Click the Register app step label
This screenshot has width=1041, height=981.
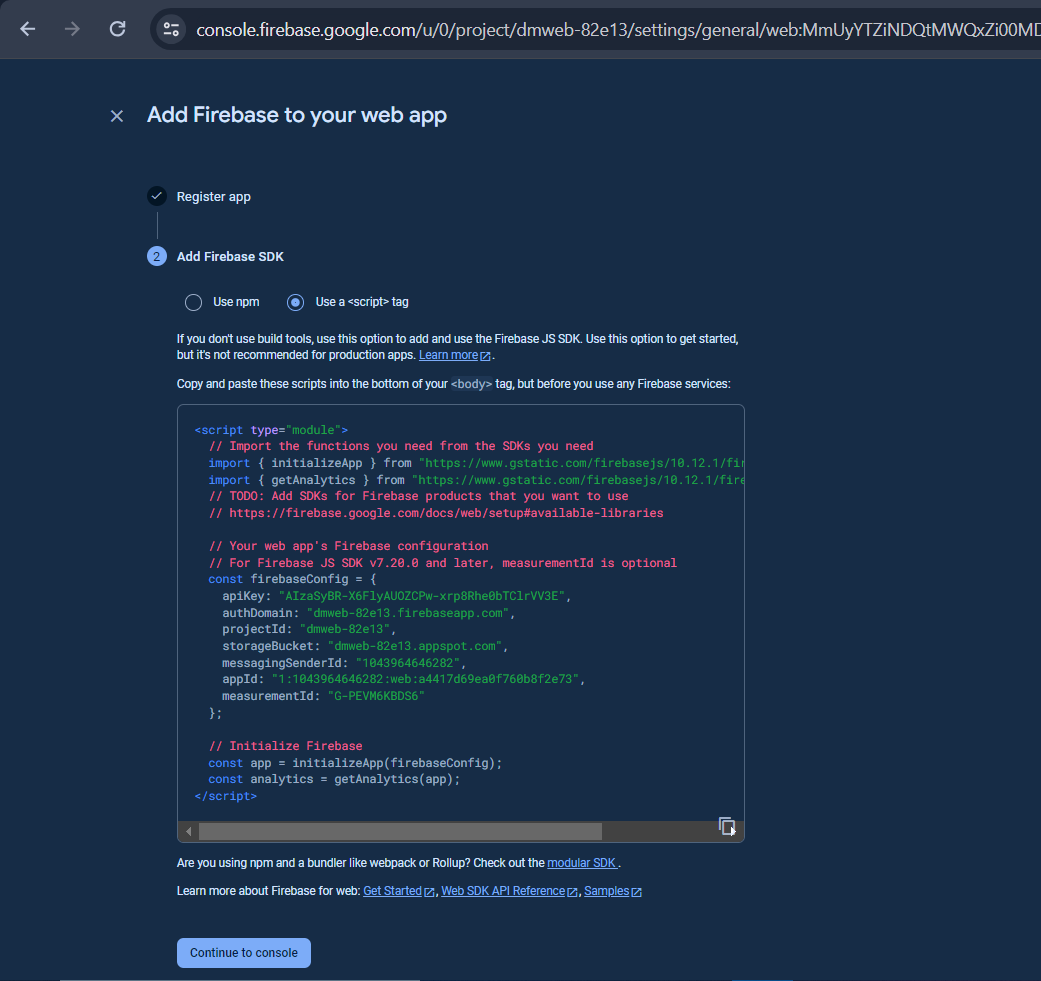pyautogui.click(x=214, y=197)
